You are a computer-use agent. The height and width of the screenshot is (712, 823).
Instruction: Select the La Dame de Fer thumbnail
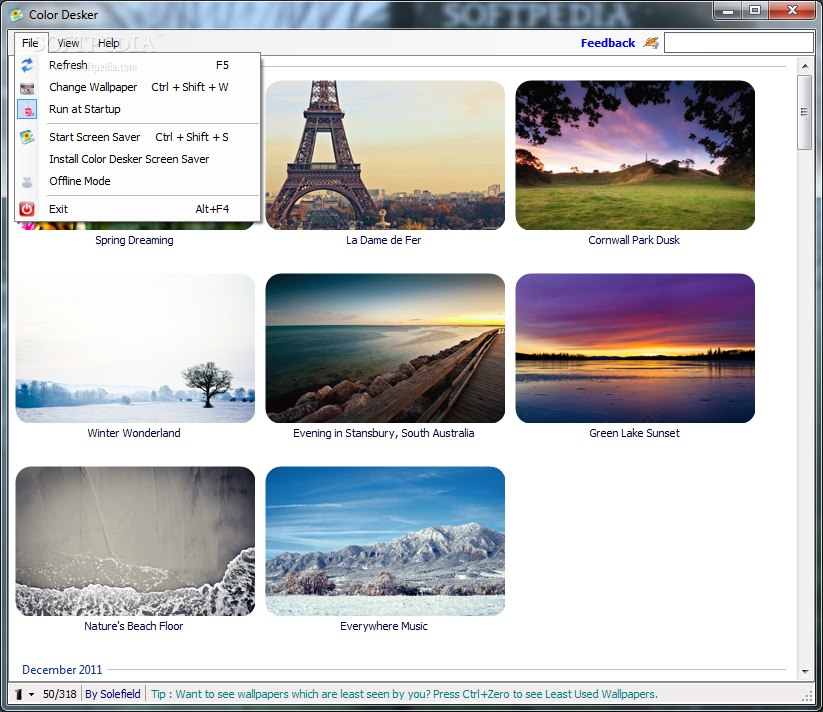385,155
